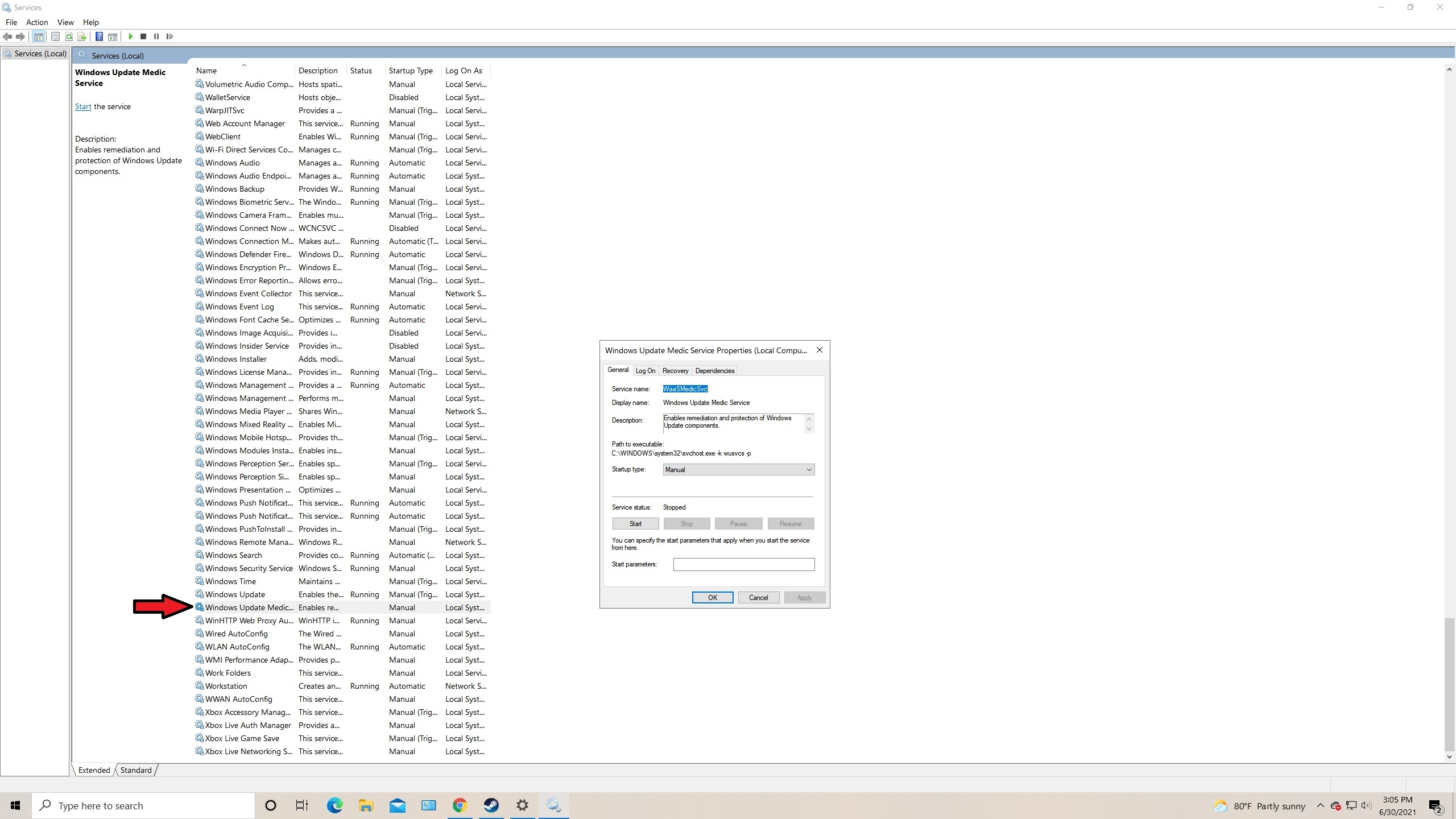The width and height of the screenshot is (1456, 819).
Task: Click the gear icon beside Windows Audio
Action: pos(199,162)
